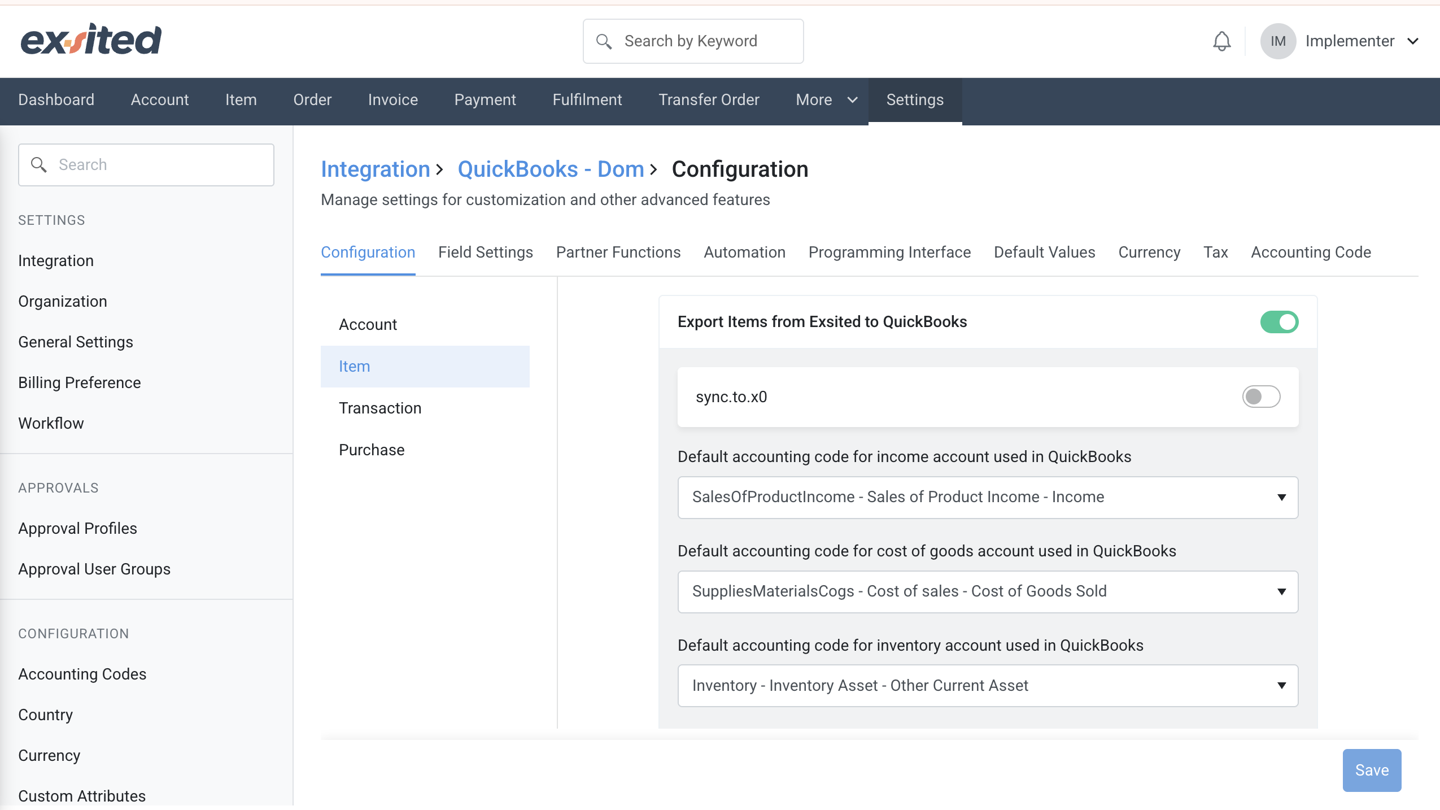Open the Payment menu

(485, 100)
